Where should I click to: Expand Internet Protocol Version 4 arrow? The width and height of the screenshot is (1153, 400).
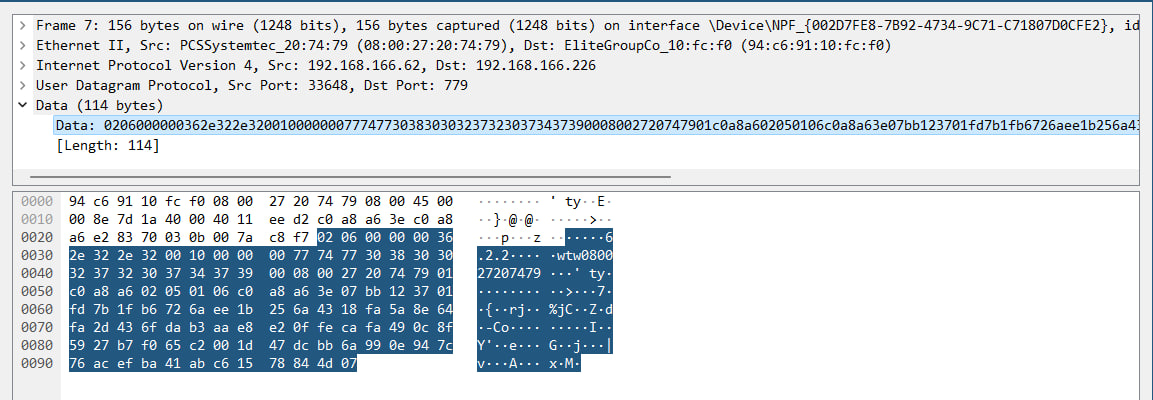pyautogui.click(x=22, y=65)
